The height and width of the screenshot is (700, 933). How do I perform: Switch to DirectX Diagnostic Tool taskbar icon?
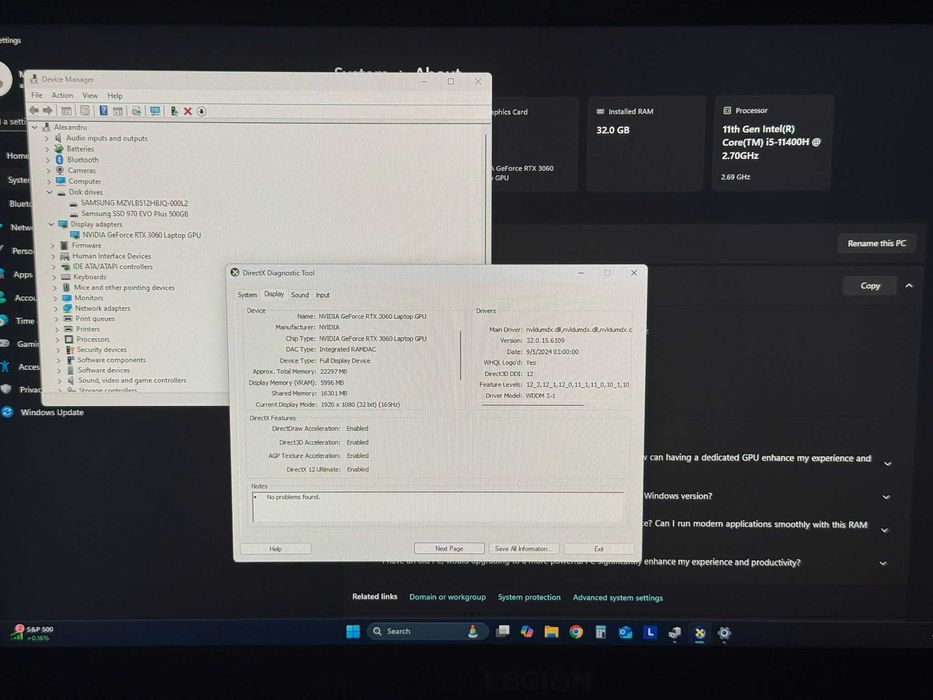tap(699, 633)
